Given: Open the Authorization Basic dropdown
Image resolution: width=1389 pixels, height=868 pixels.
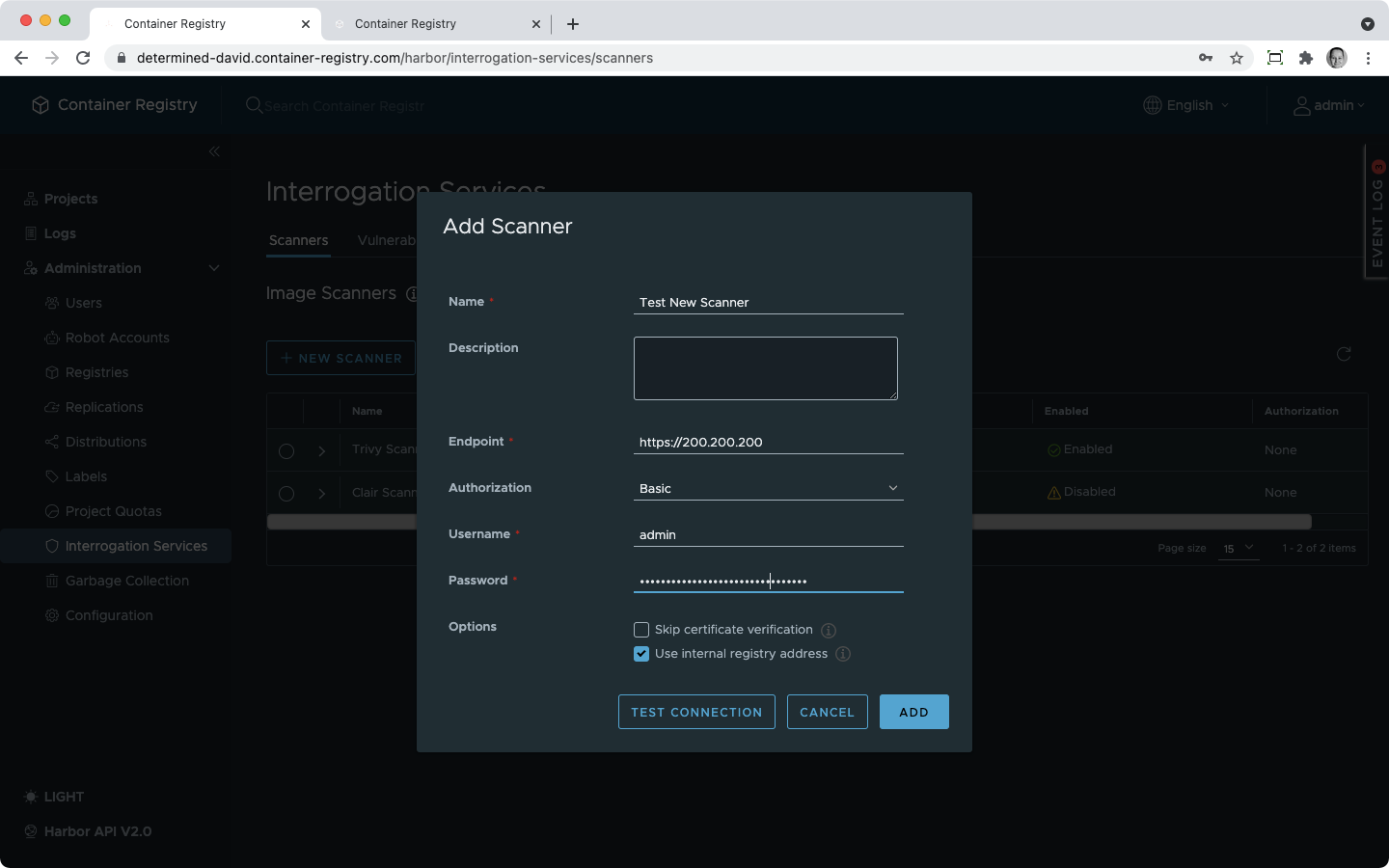Looking at the screenshot, I should 769,489.
